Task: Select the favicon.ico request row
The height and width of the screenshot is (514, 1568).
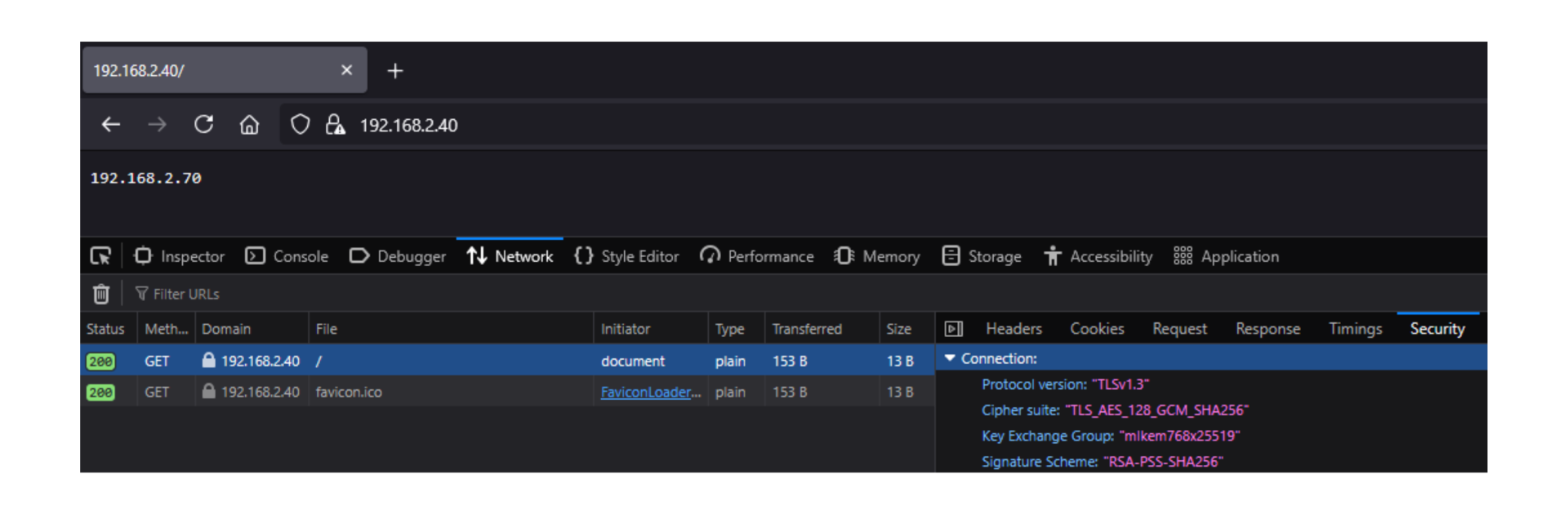Action: [449, 392]
